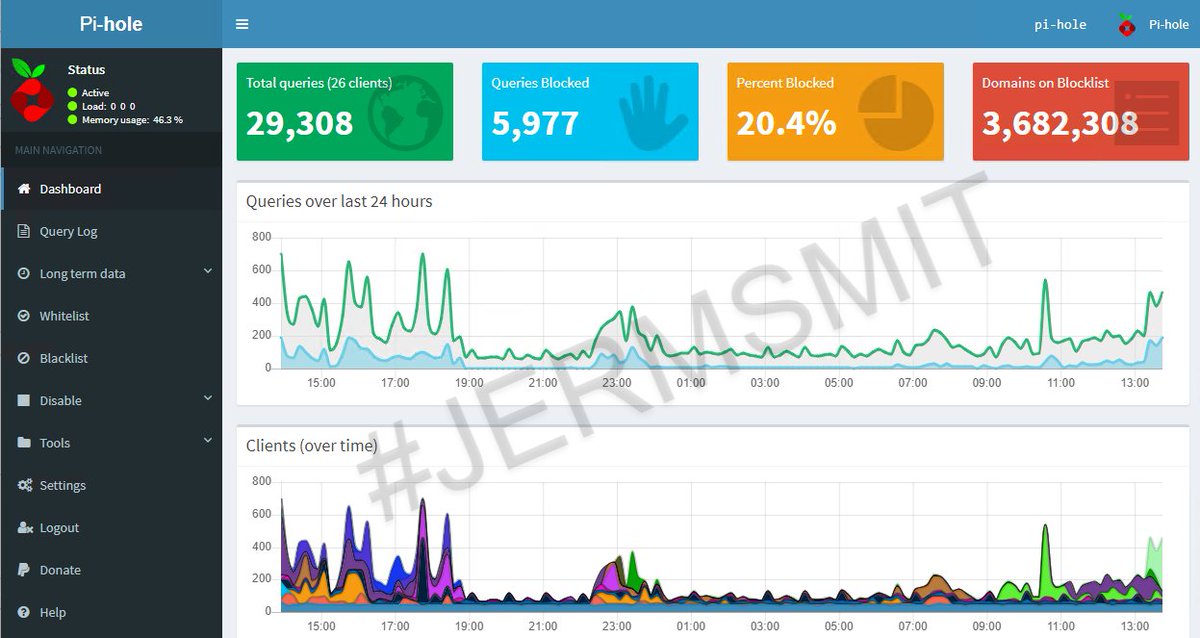The image size is (1200, 638).
Task: Click the Pi-hole logo icon in top-right header
Action: point(1127,24)
